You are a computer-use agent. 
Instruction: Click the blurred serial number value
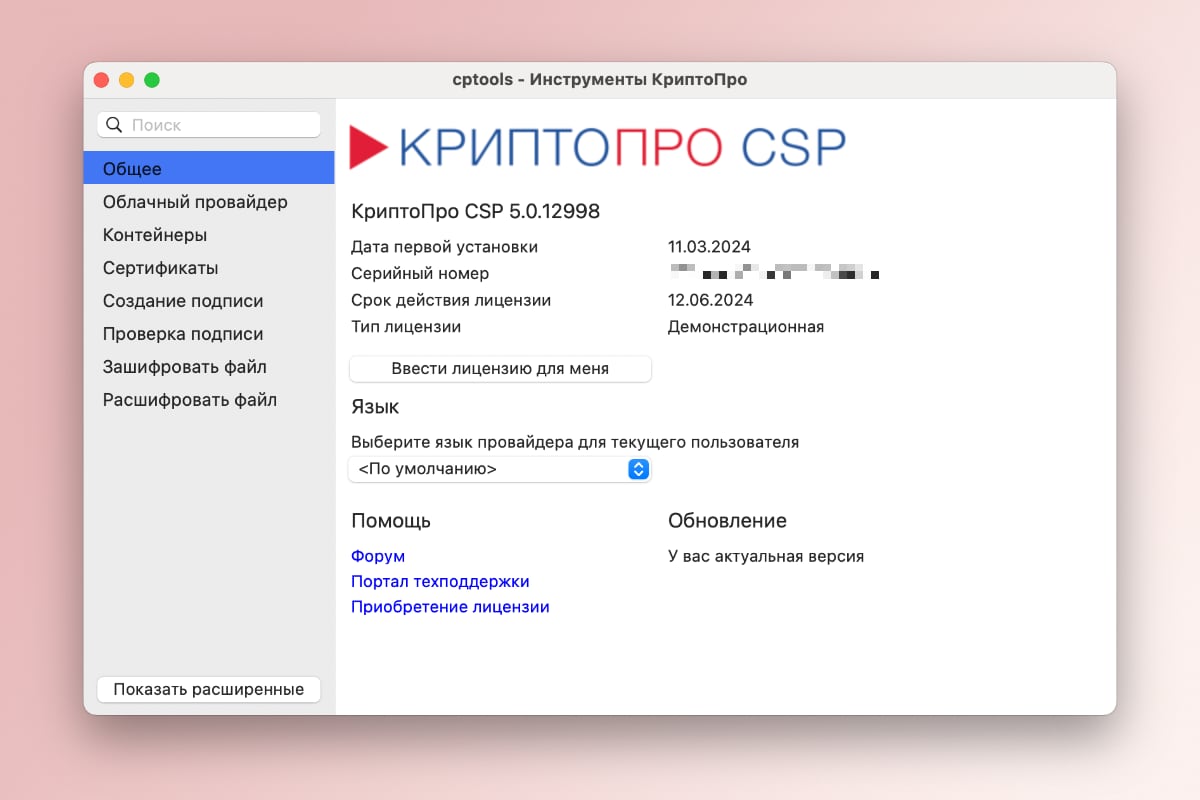(774, 271)
